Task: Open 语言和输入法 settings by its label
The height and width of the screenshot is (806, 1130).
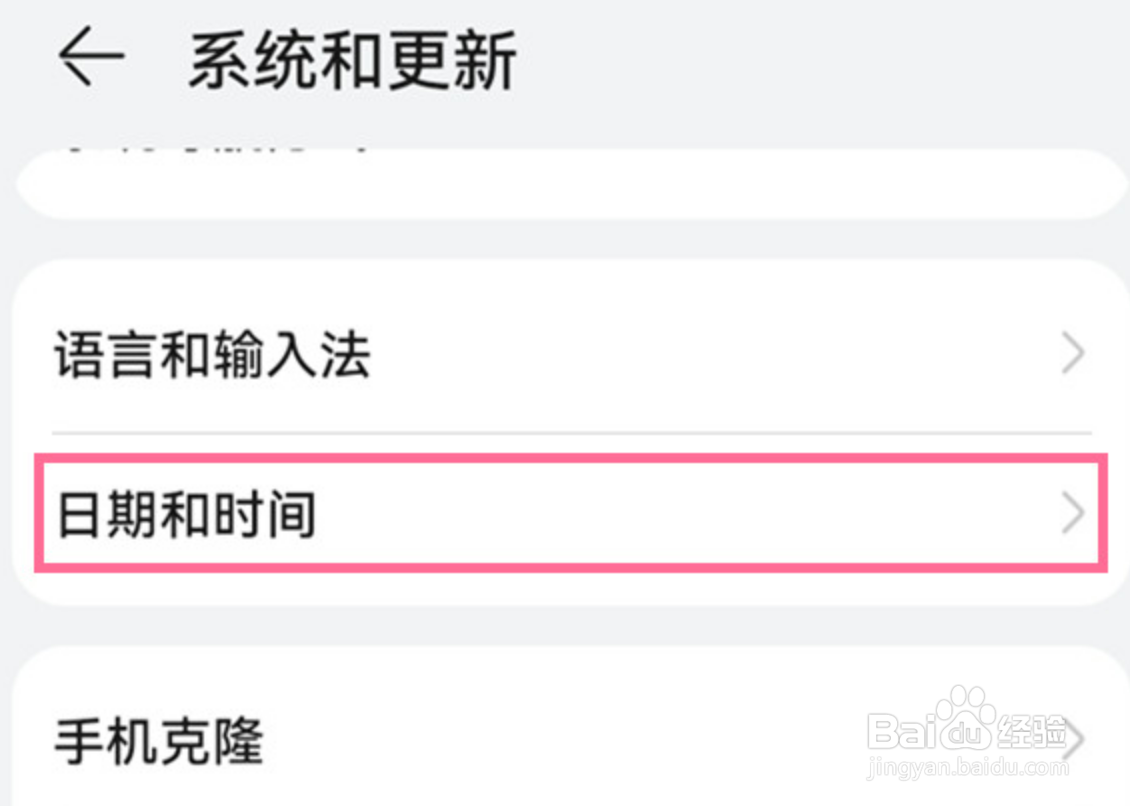Action: pos(212,356)
